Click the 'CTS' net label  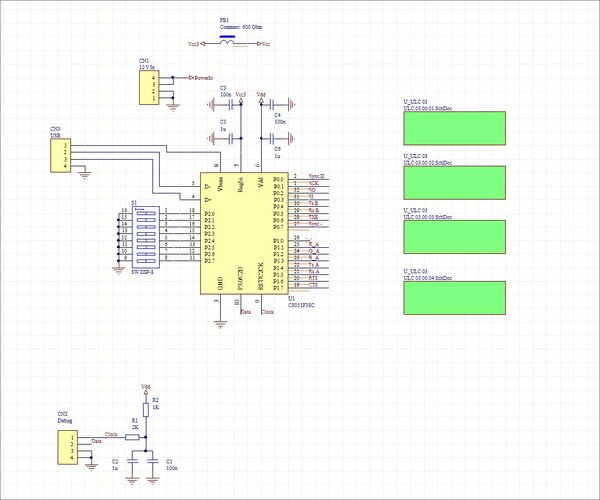click(313, 285)
